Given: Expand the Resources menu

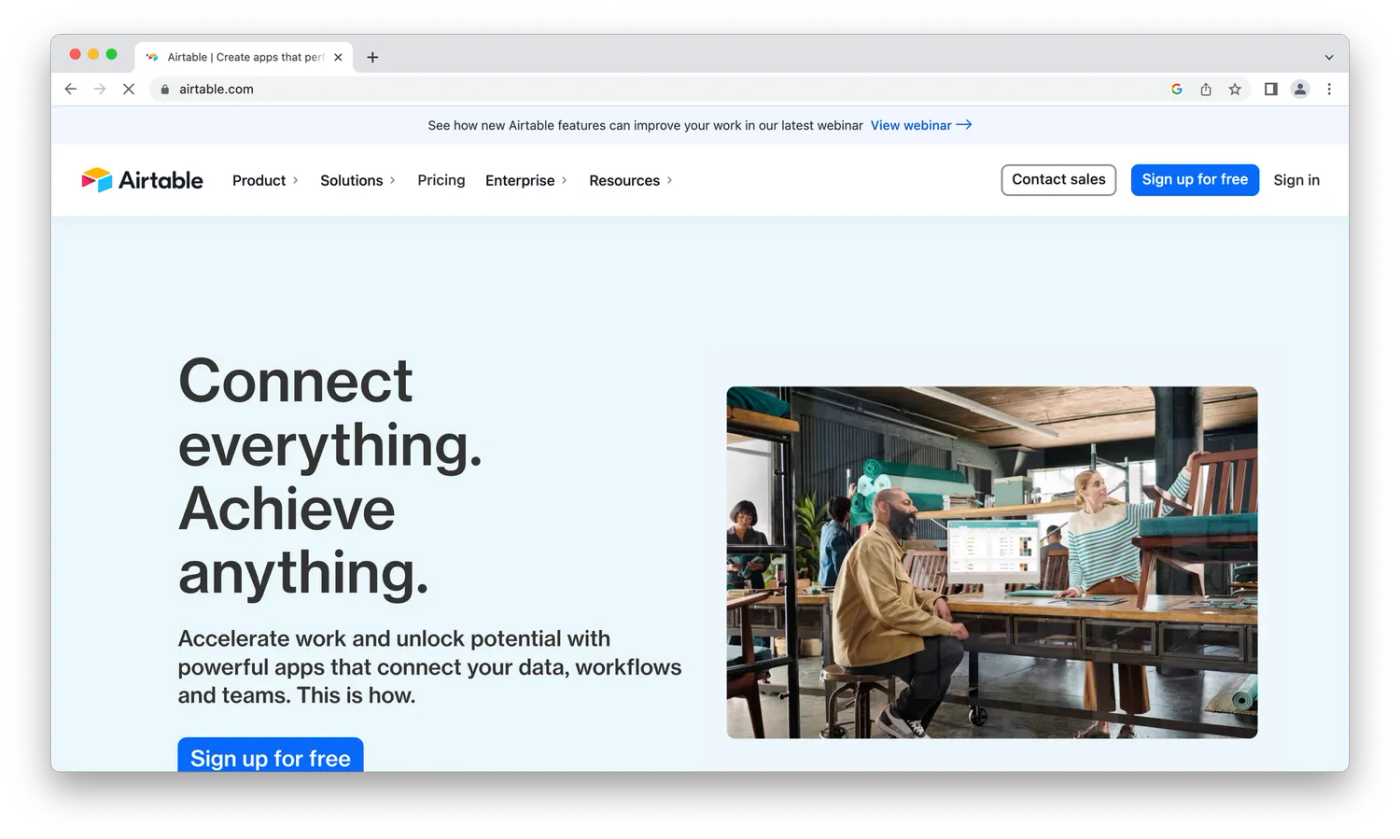Looking at the screenshot, I should pyautogui.click(x=630, y=180).
